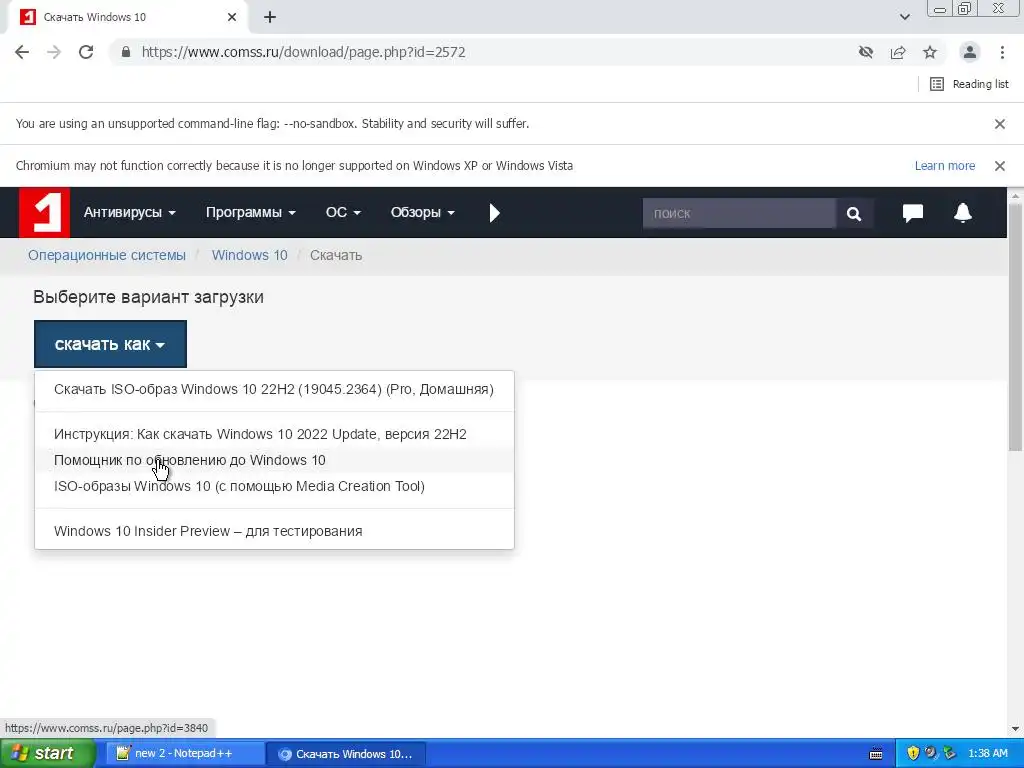Toggle the скачать как dropdown button

tap(110, 344)
